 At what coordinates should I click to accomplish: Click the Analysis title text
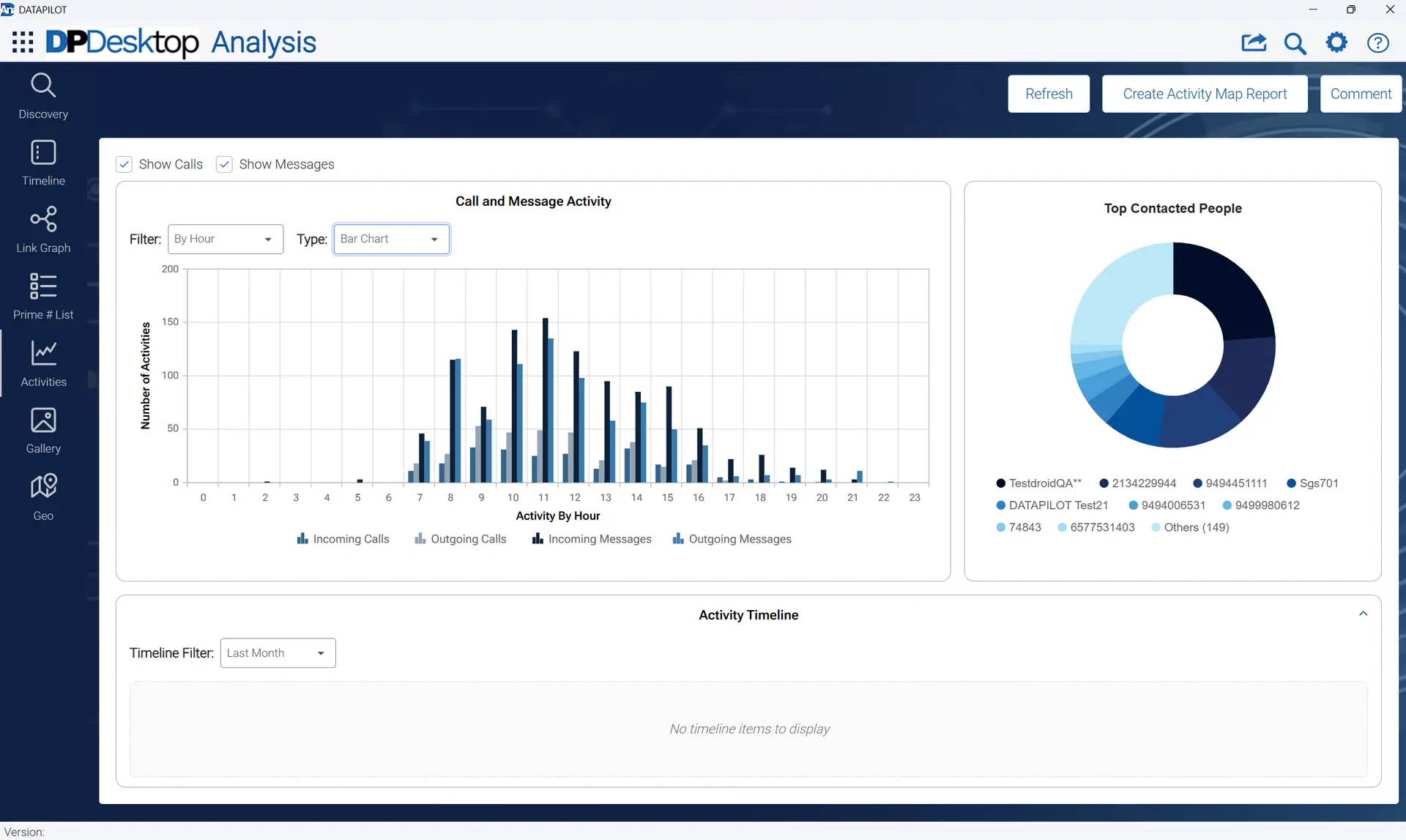264,42
